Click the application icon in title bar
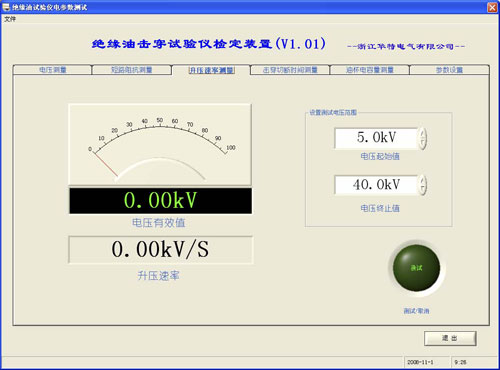Image resolution: width=500 pixels, height=370 pixels. [6, 7]
